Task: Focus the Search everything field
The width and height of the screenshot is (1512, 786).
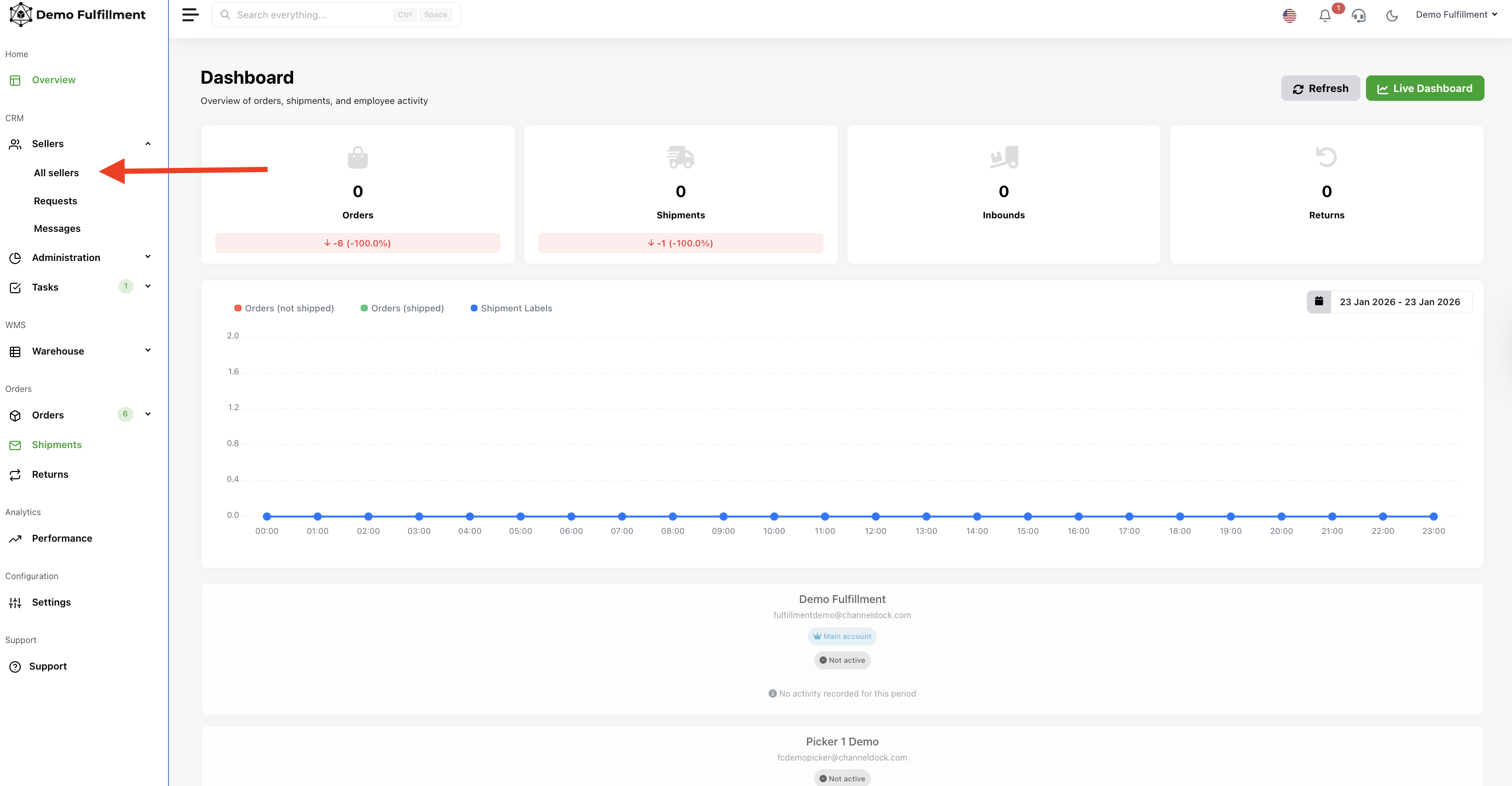Action: coord(311,15)
